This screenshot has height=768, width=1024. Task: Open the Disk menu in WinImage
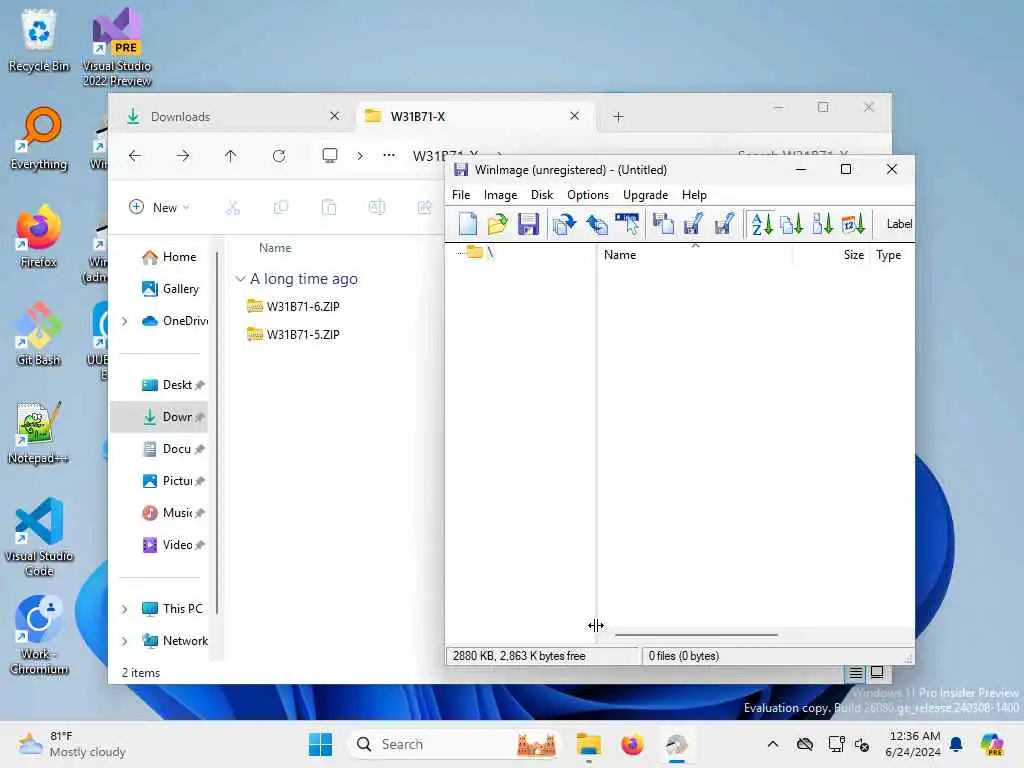point(542,195)
